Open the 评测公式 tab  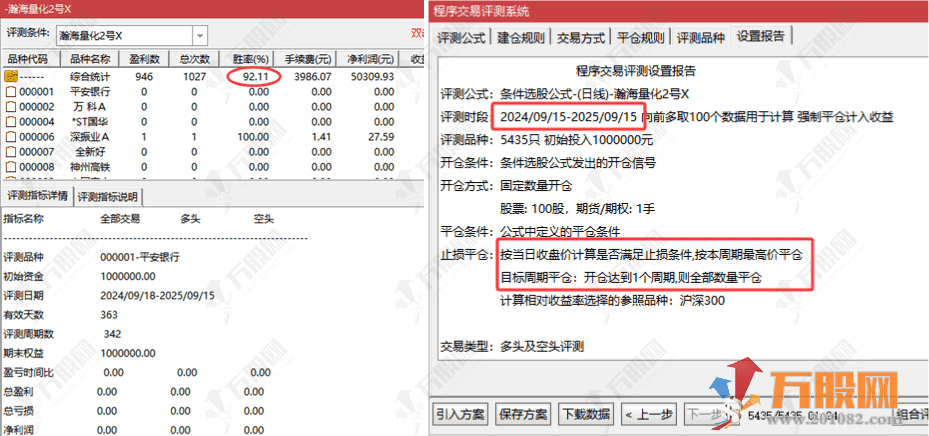(x=462, y=37)
